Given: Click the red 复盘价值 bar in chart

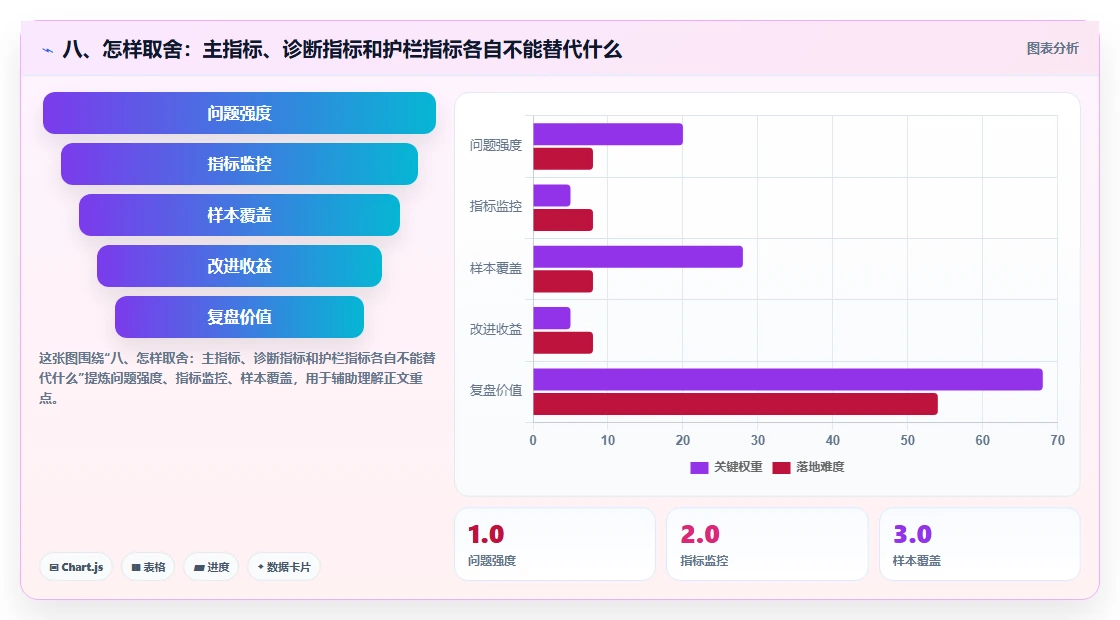Looking at the screenshot, I should [x=736, y=404].
